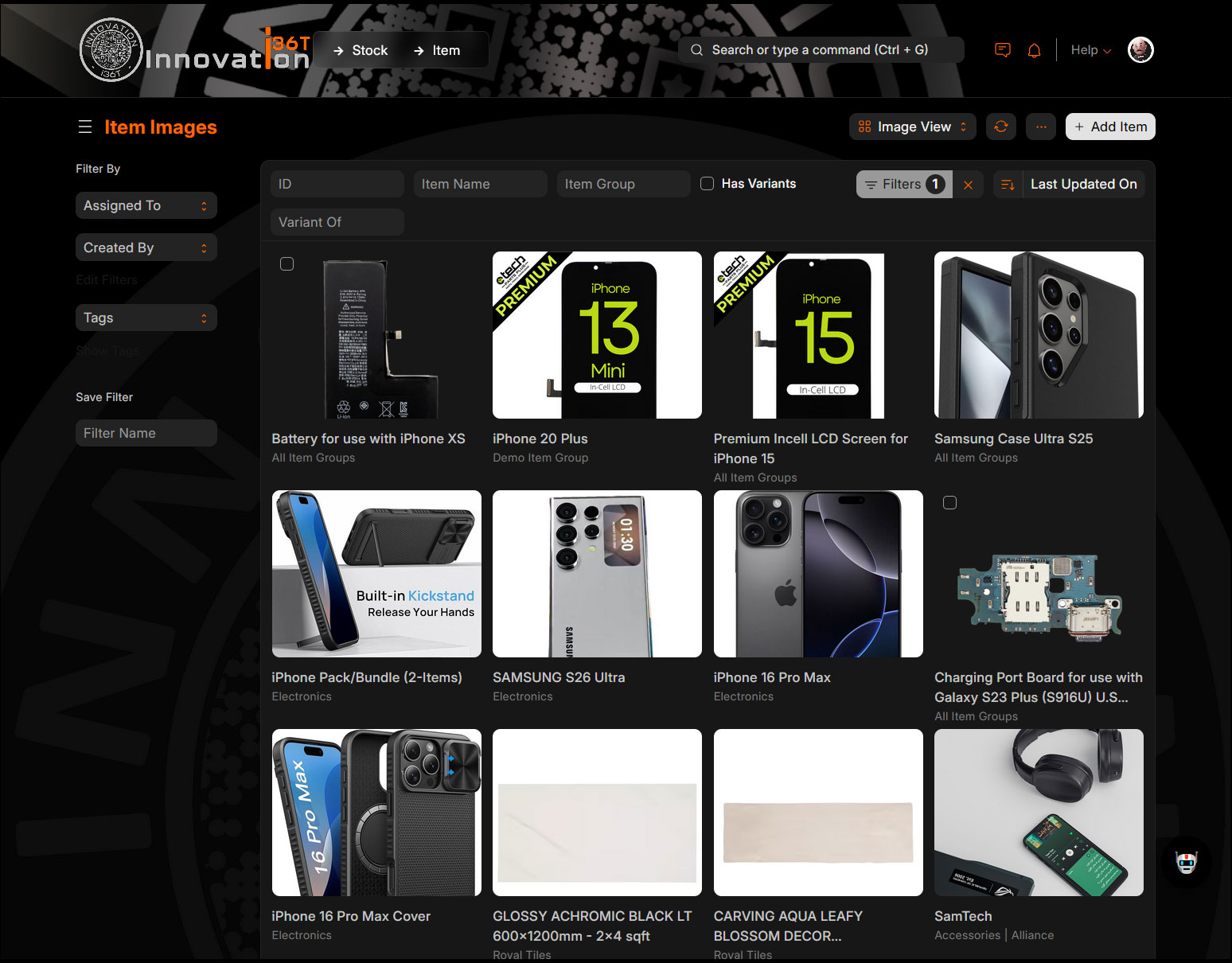Viewport: 1232px width, 963px height.
Task: Open the iPhone 16 Pro Max thumbnail
Action: (817, 574)
